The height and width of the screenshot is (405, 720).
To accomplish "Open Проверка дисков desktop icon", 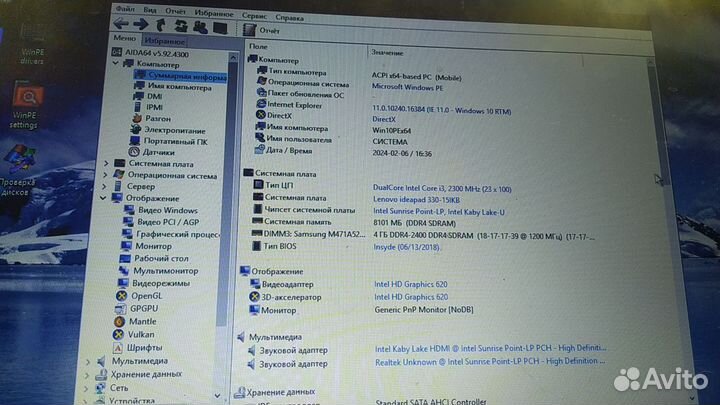I will click(17, 171).
